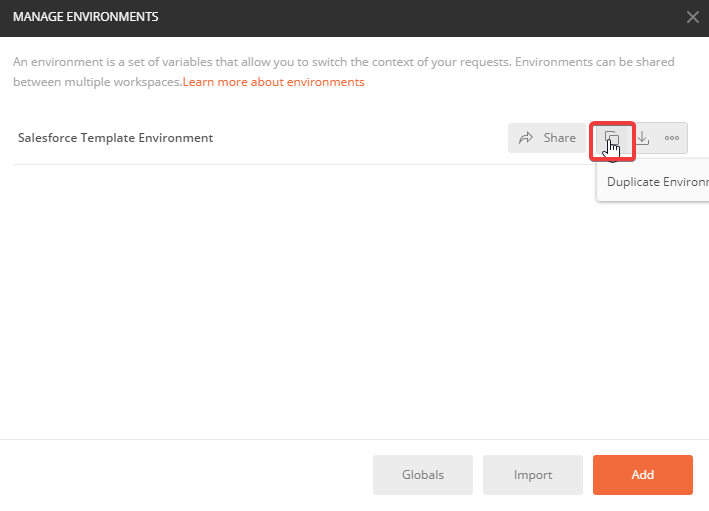The width and height of the screenshot is (709, 511).
Task: Click the ellipsis icon beside download
Action: [x=672, y=138]
